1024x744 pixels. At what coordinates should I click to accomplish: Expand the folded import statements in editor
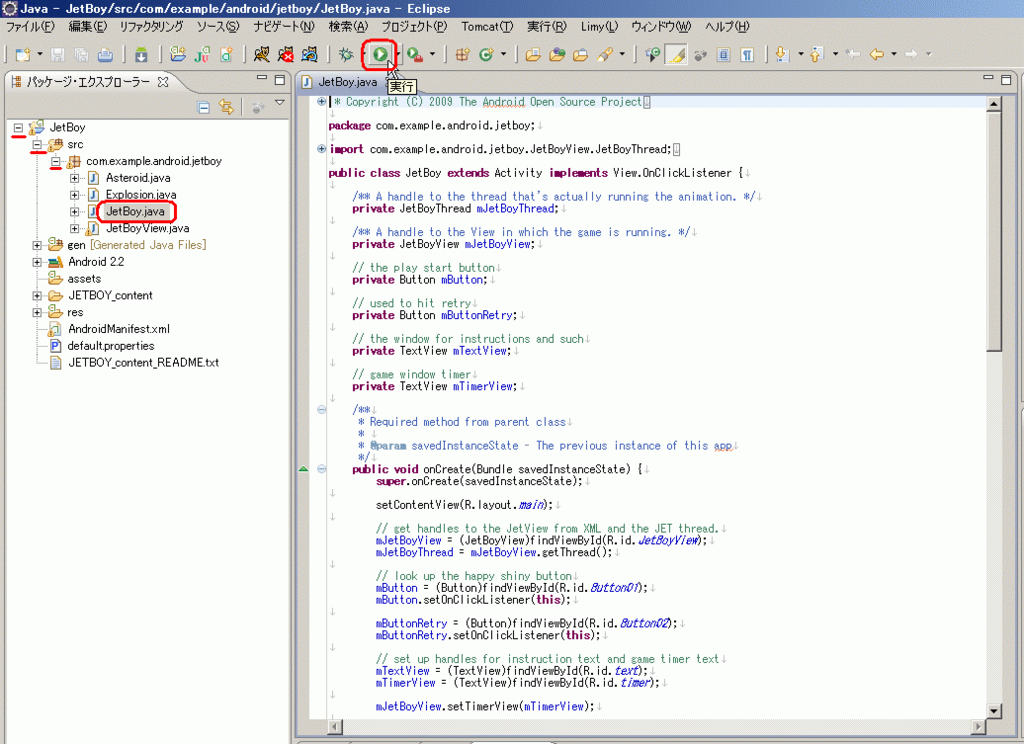point(321,149)
